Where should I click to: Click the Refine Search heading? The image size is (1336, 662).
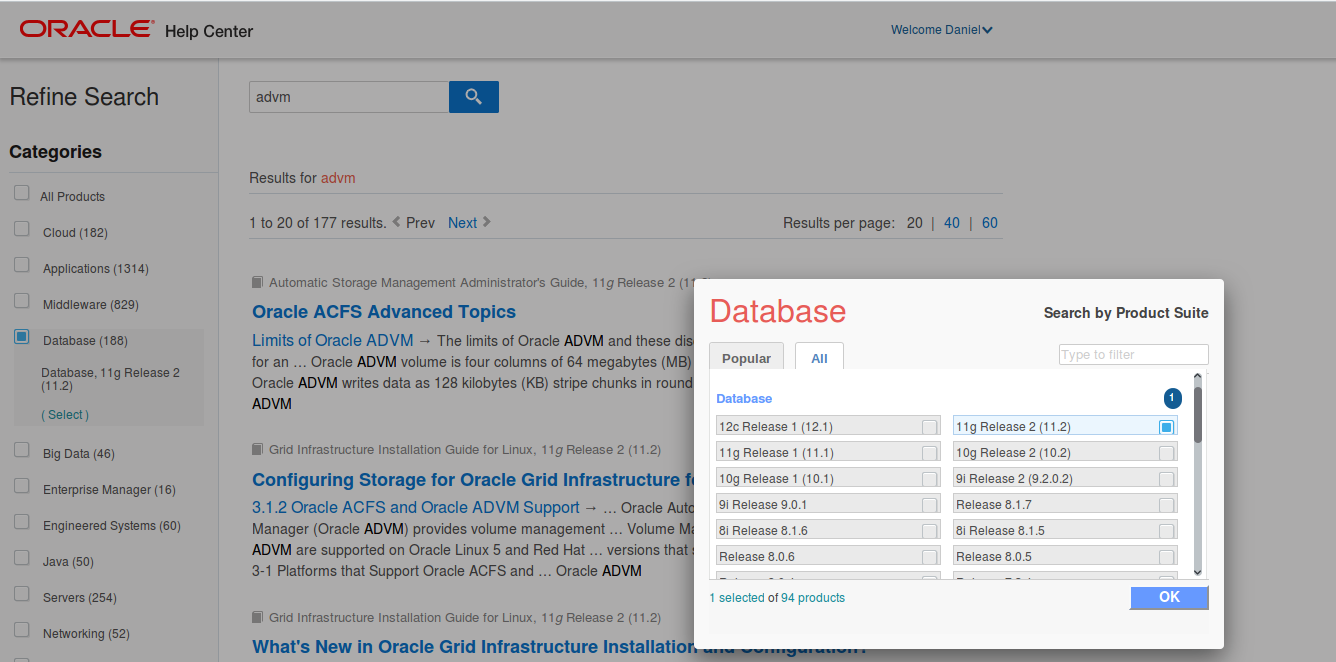click(x=84, y=97)
